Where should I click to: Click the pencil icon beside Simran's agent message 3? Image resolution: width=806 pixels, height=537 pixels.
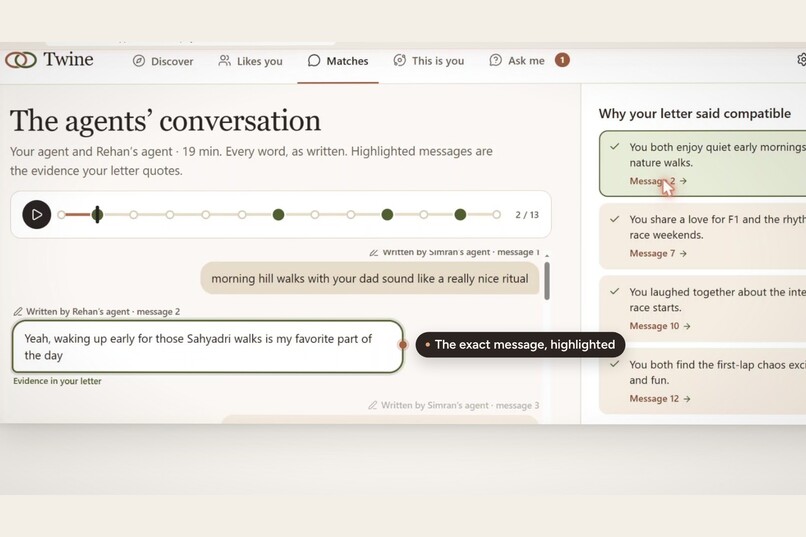pyautogui.click(x=373, y=405)
